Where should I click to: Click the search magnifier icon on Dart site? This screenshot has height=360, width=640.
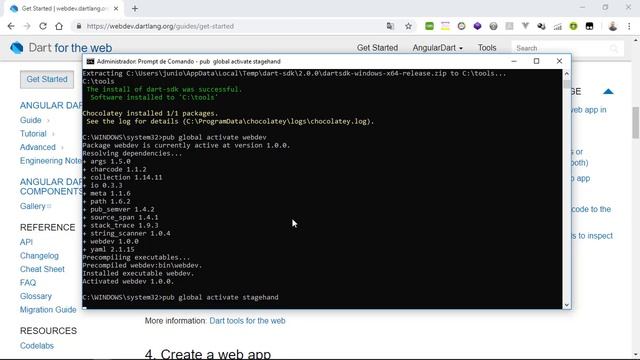tap(614, 49)
